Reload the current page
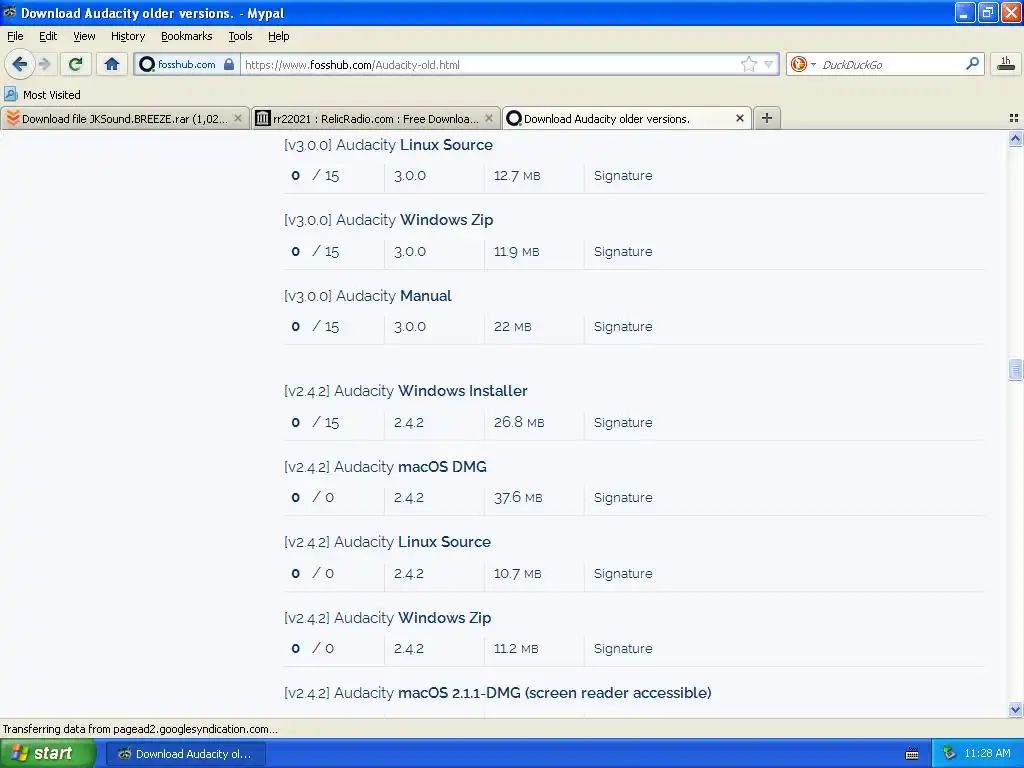Viewport: 1024px width, 768px height. pos(76,64)
